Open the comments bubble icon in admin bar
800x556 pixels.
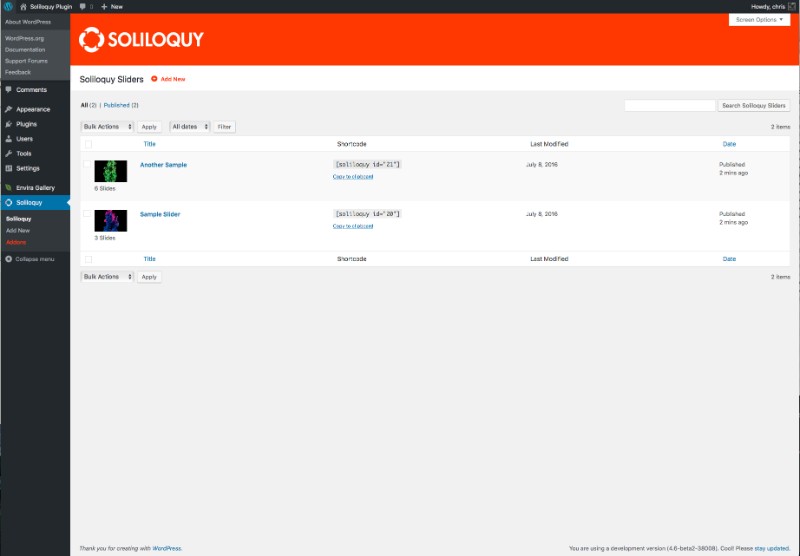click(x=83, y=7)
